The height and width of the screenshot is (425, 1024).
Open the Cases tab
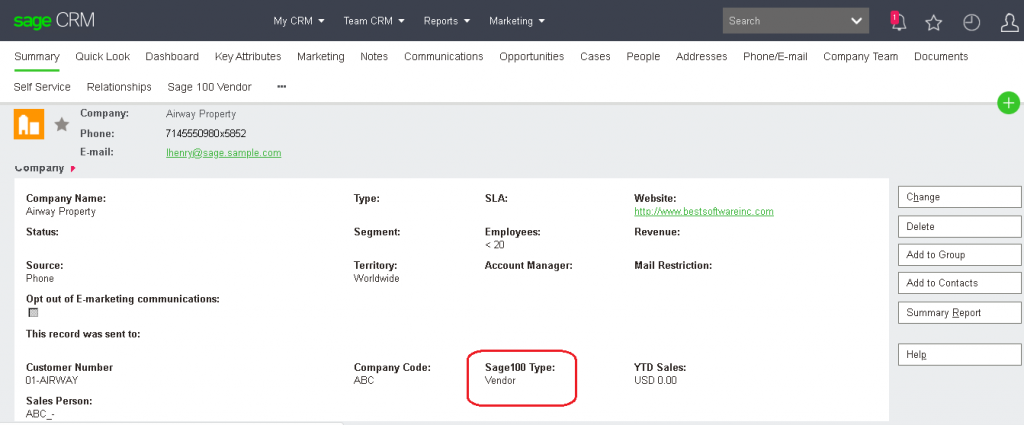click(x=596, y=57)
